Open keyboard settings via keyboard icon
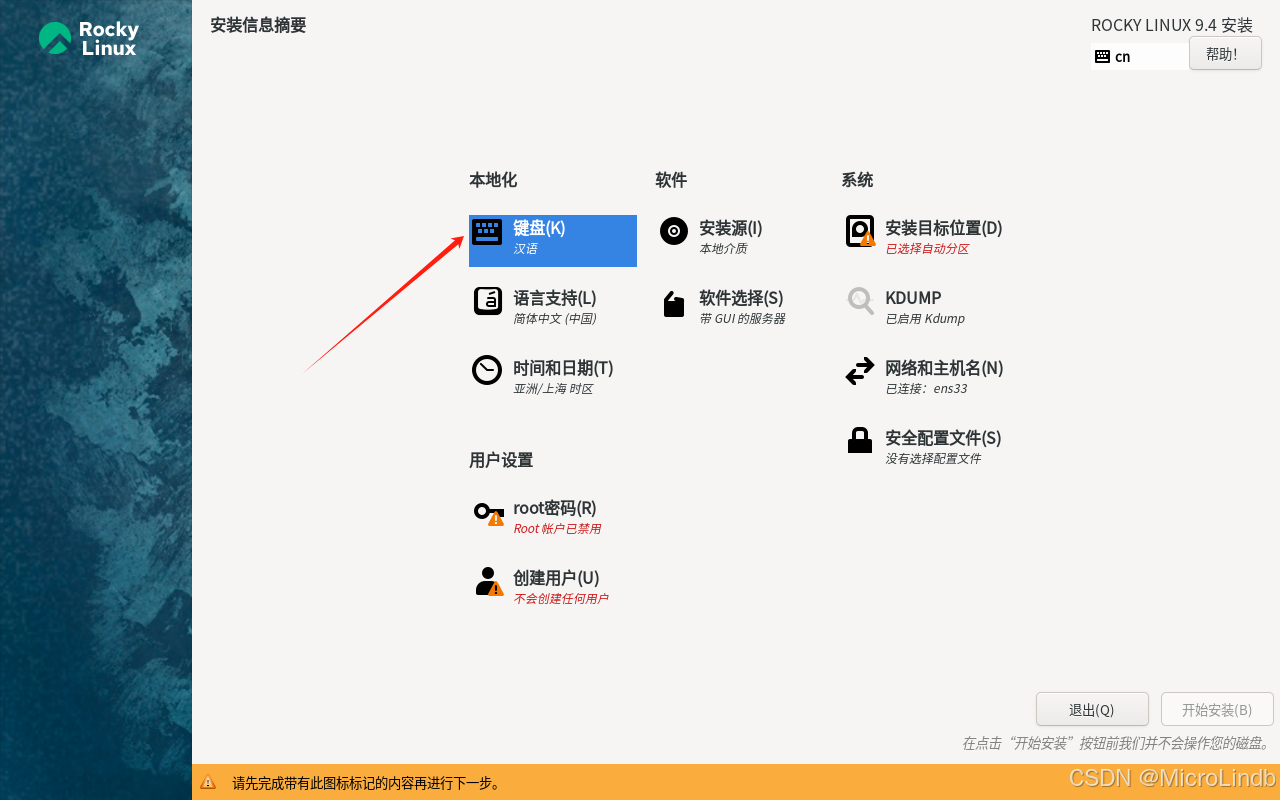1280x800 pixels. [x=487, y=232]
